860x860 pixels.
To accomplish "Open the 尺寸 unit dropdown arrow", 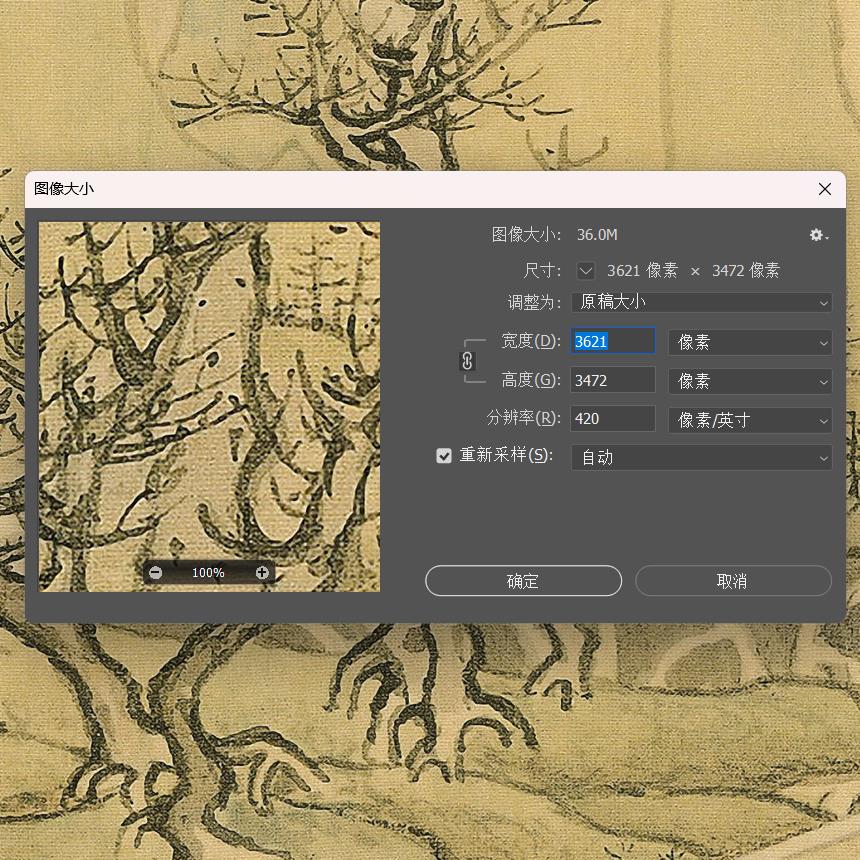I will pos(585,270).
